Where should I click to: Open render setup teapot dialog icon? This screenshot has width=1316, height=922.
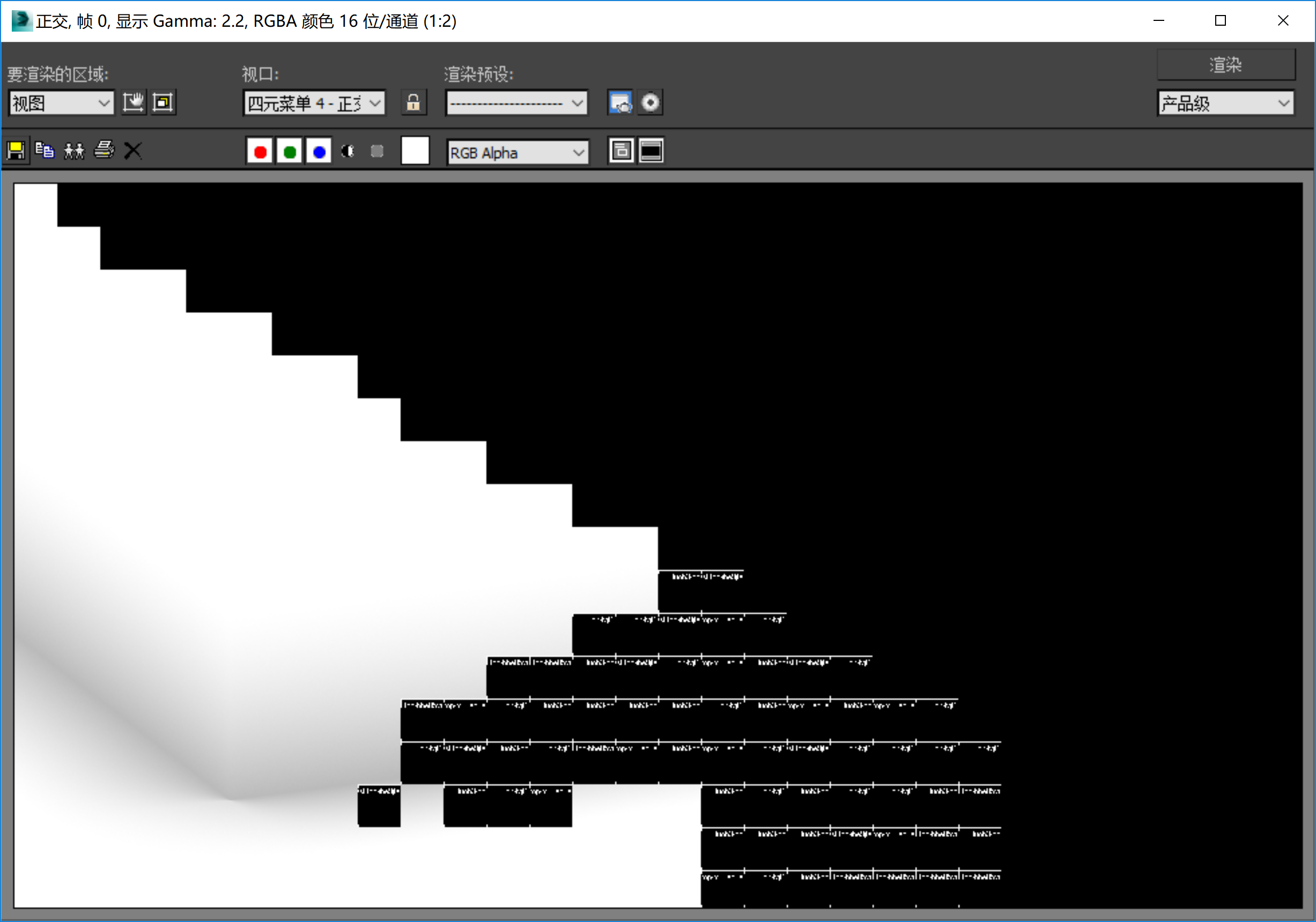(620, 103)
